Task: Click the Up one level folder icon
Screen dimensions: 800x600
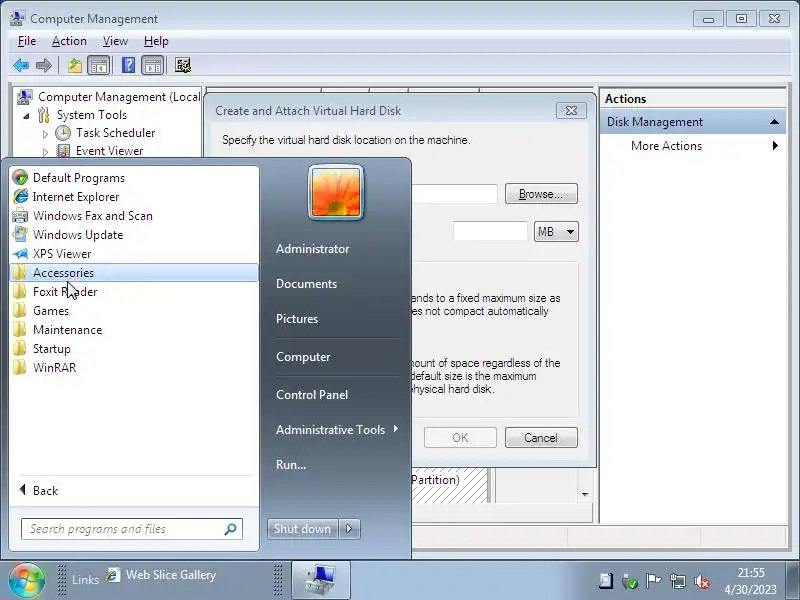Action: coord(75,65)
